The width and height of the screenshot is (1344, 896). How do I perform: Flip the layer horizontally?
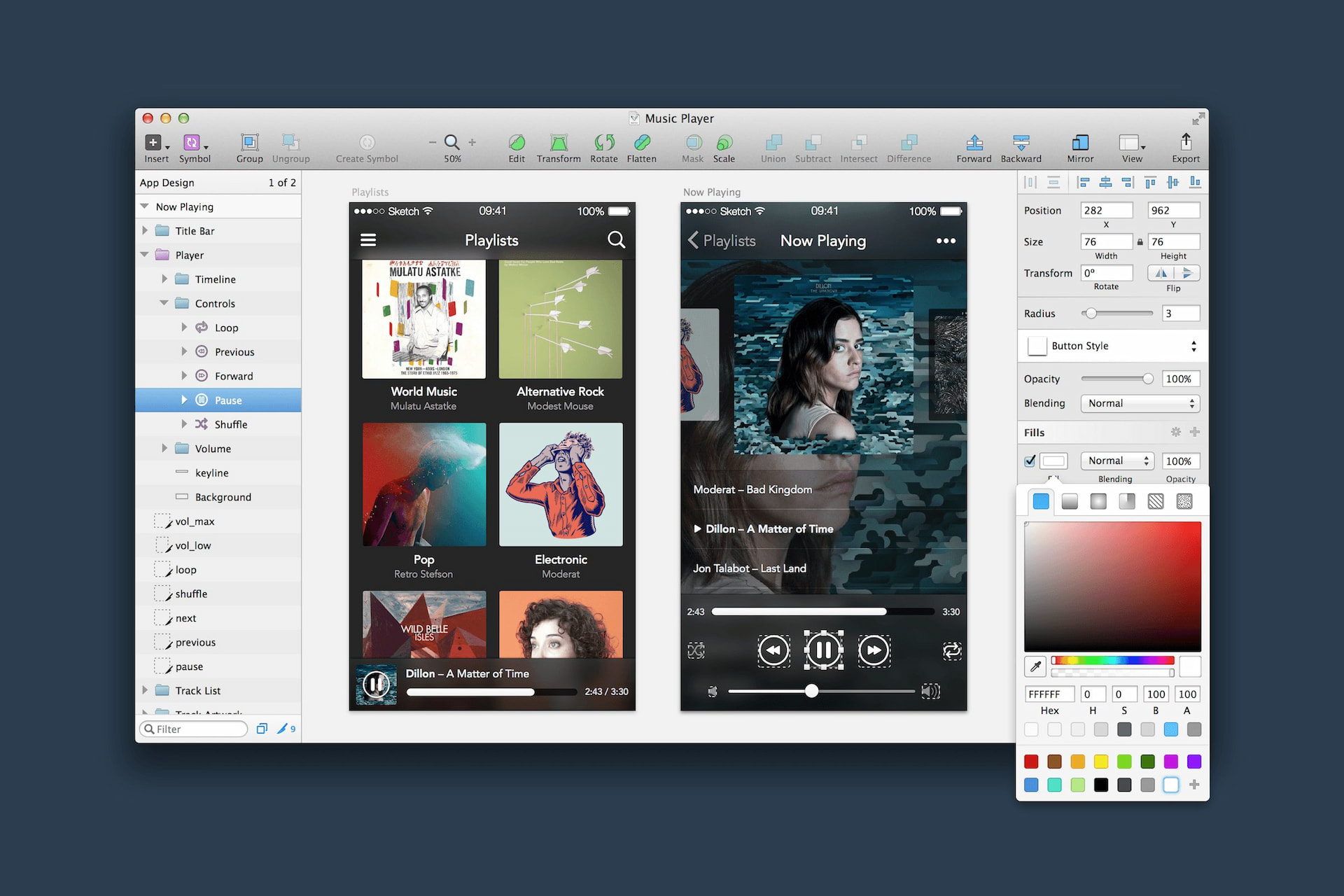(1161, 273)
